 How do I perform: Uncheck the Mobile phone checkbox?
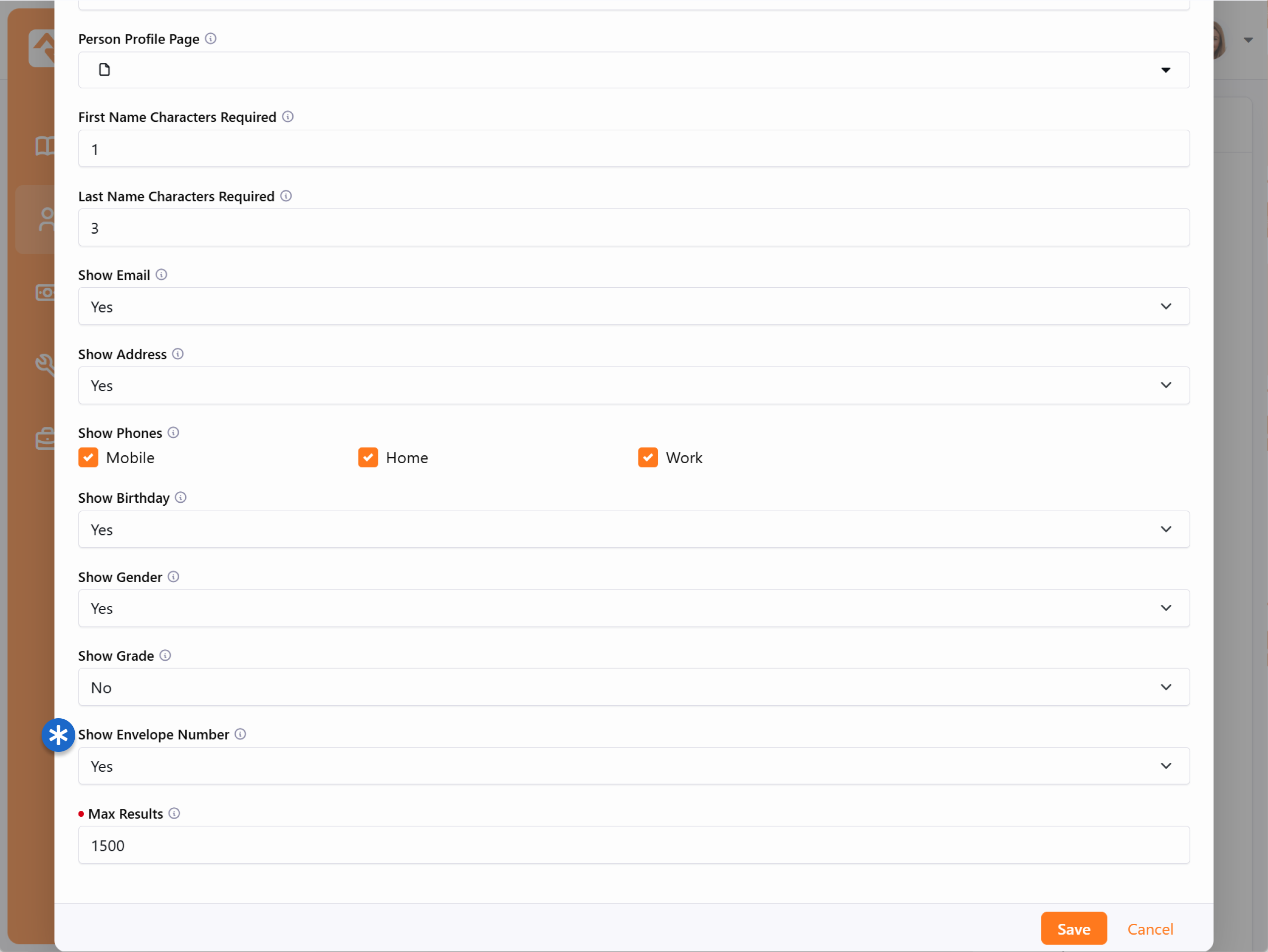pos(88,458)
